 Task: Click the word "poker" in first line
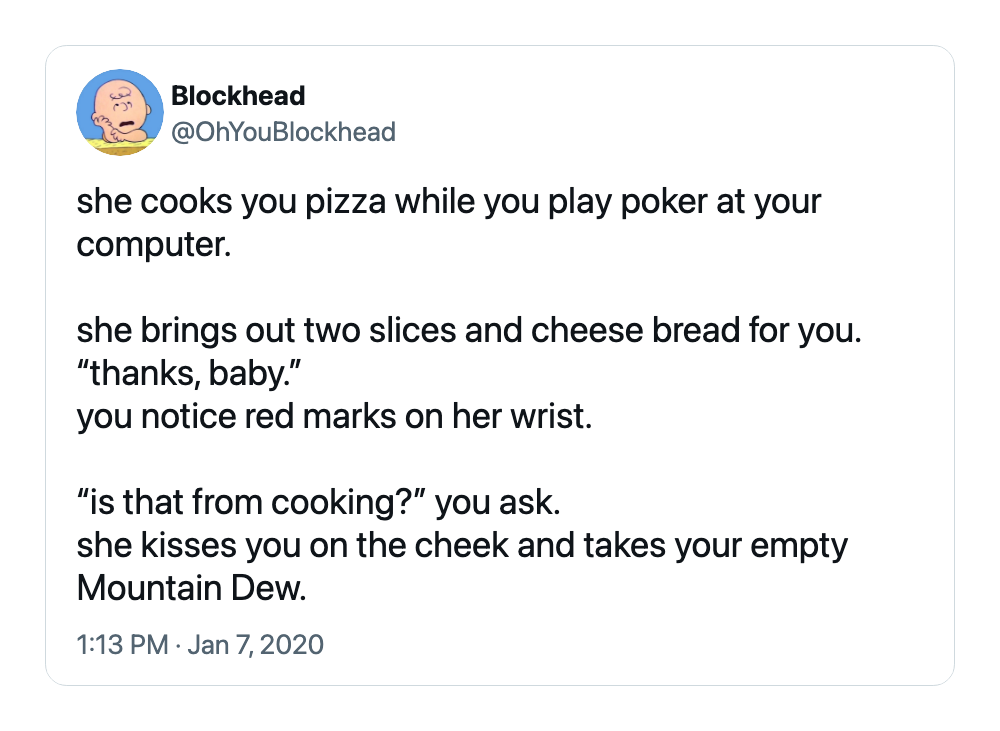(664, 202)
